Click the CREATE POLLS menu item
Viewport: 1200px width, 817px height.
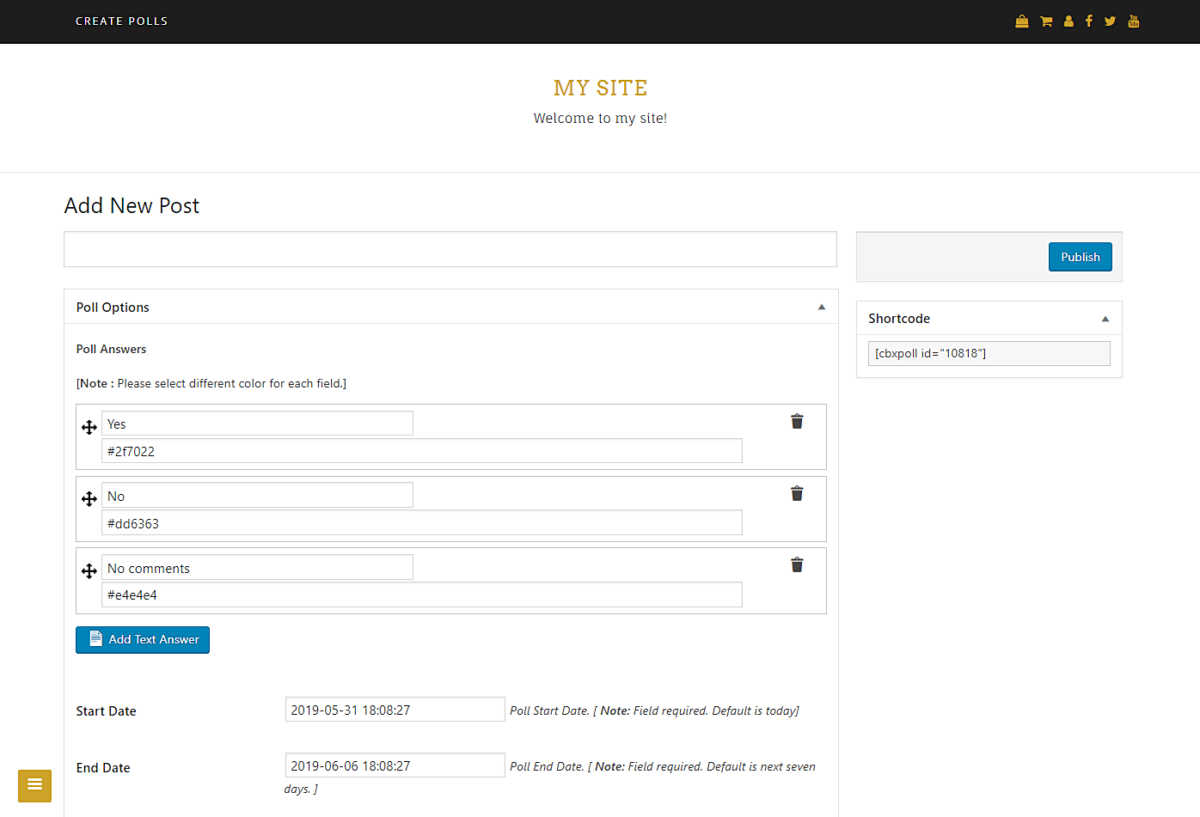[x=121, y=20]
